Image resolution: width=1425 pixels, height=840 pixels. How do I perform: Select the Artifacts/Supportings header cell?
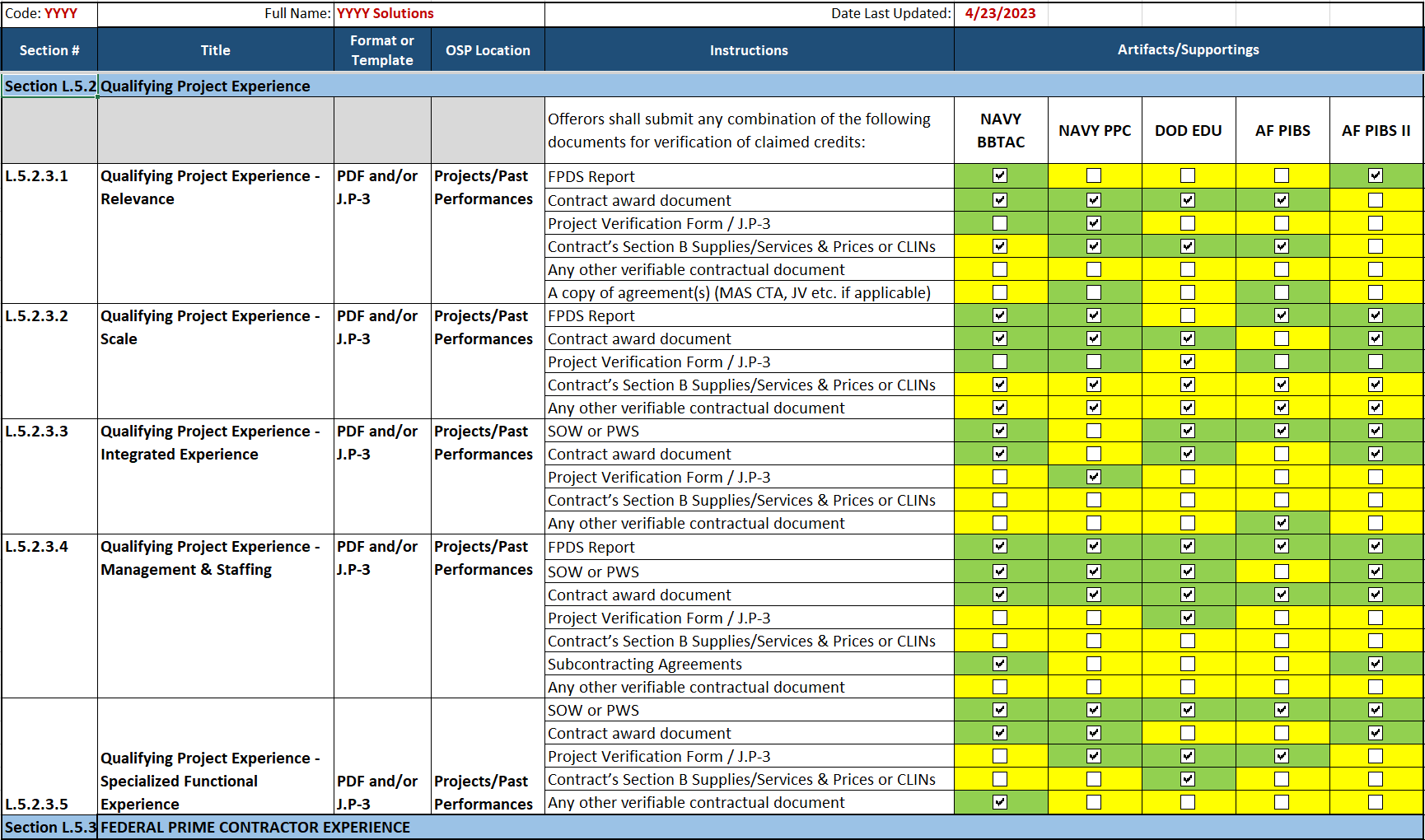point(1189,49)
